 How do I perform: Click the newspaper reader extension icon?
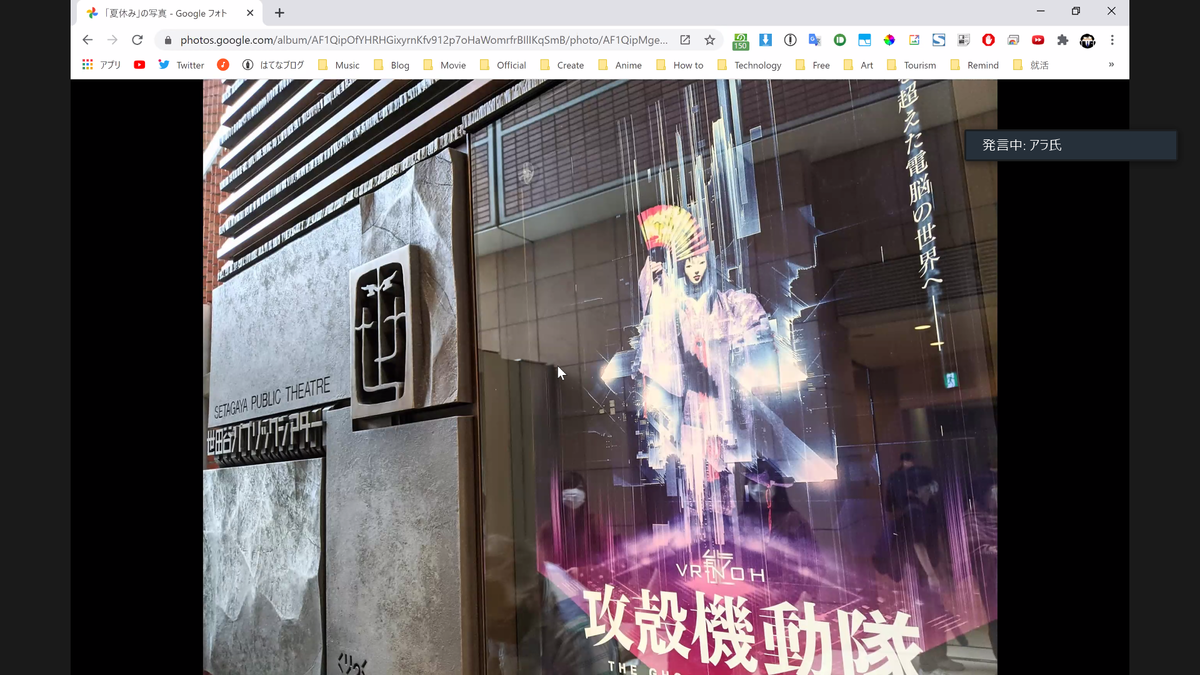(x=963, y=40)
